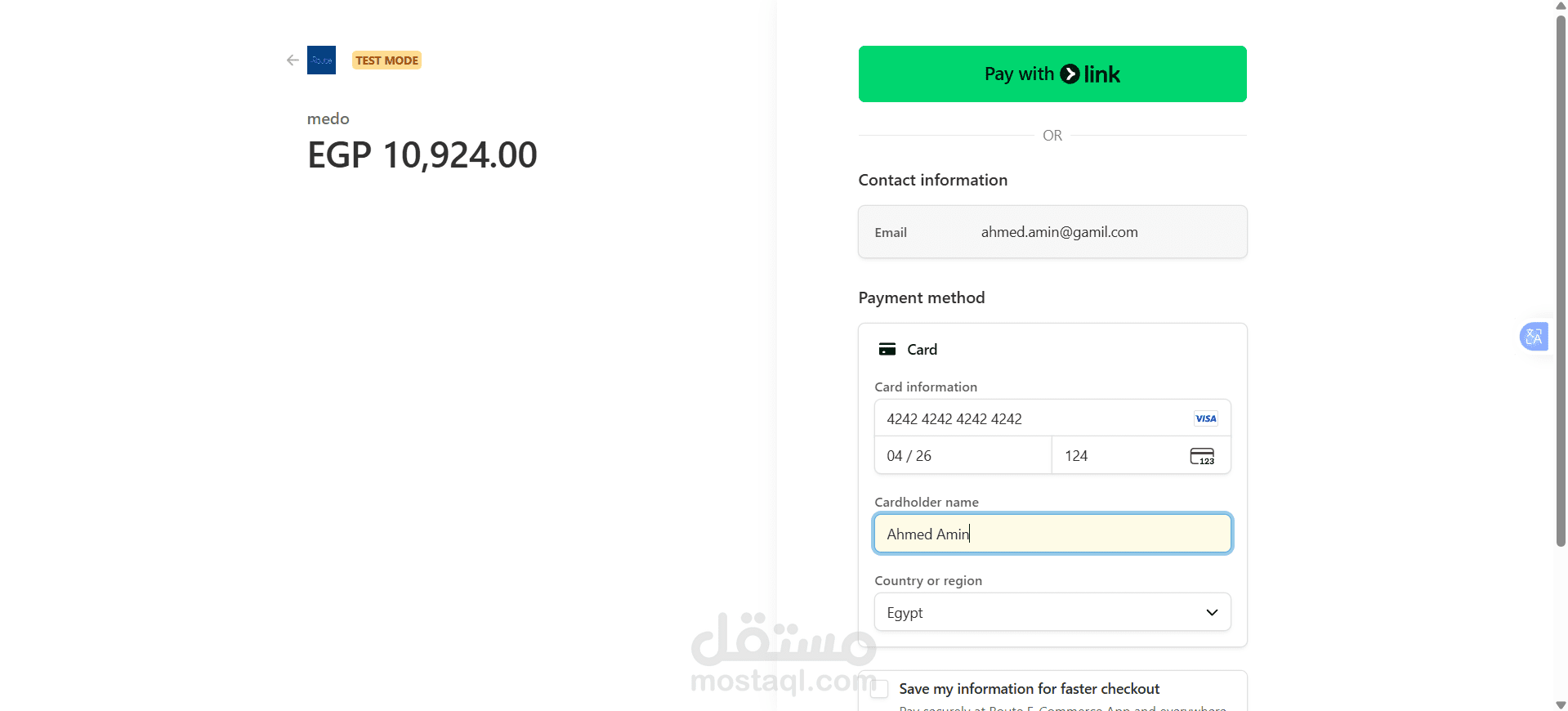This screenshot has height=711, width=1568.
Task: Check Save my information for faster checkout
Action: [879, 689]
